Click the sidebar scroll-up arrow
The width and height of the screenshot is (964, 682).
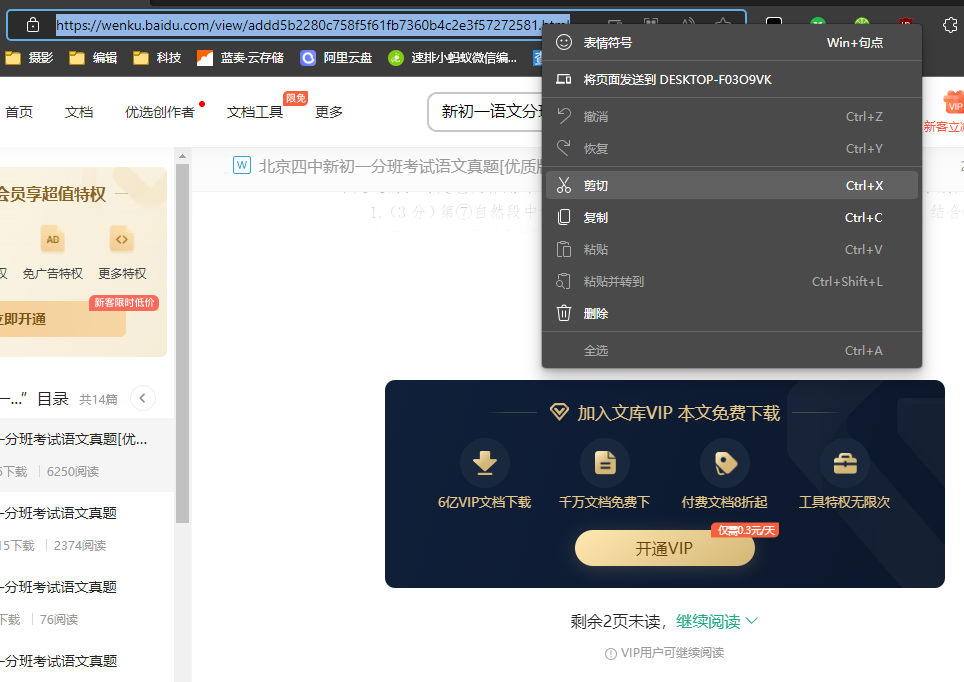(x=182, y=156)
